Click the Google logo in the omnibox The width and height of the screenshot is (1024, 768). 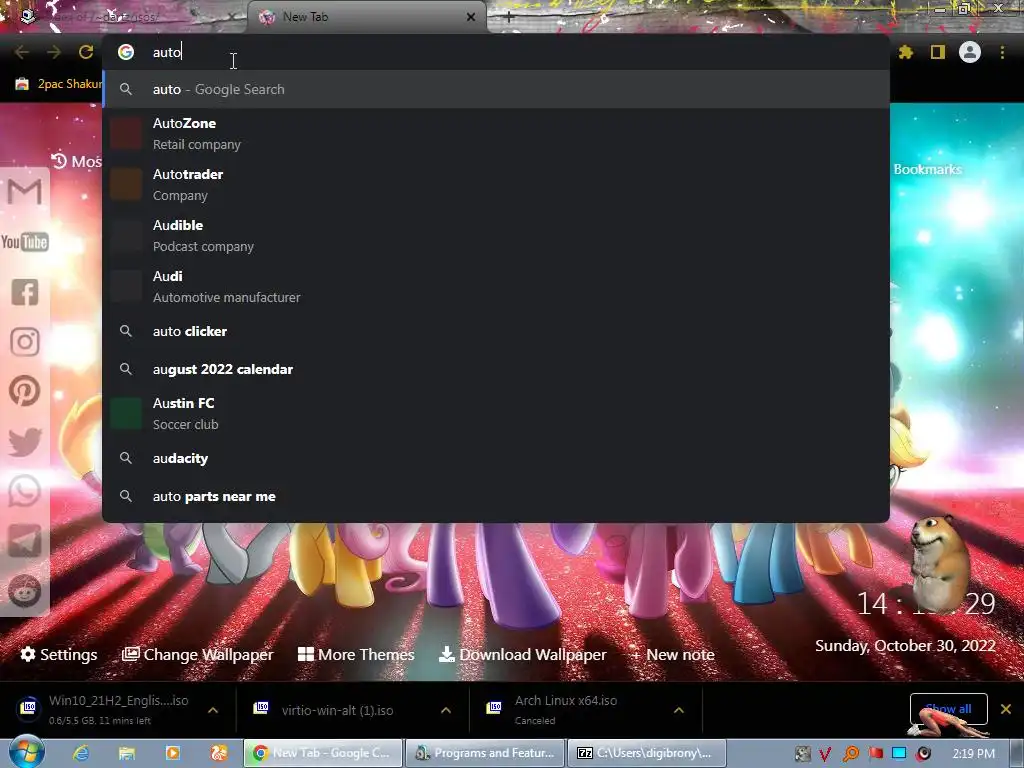coord(126,52)
